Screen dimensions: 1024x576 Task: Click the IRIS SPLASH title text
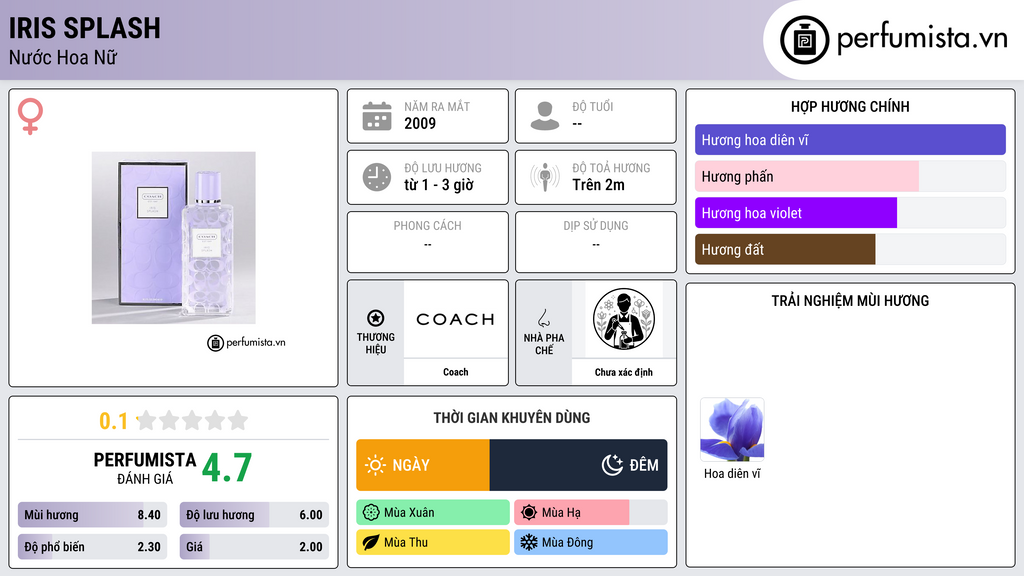[x=84, y=28]
